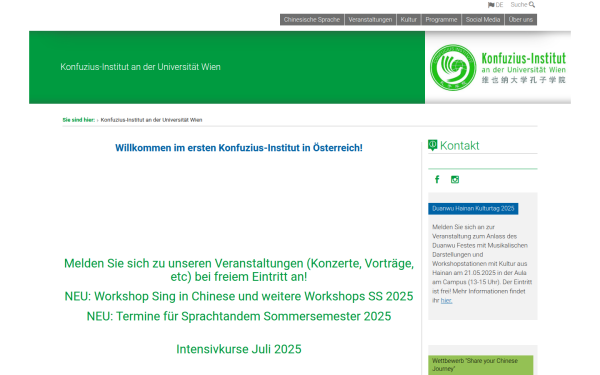Click the 'Sie sind hier:' breadcrumb label
Viewport: 600px width, 375px height.
point(79,120)
